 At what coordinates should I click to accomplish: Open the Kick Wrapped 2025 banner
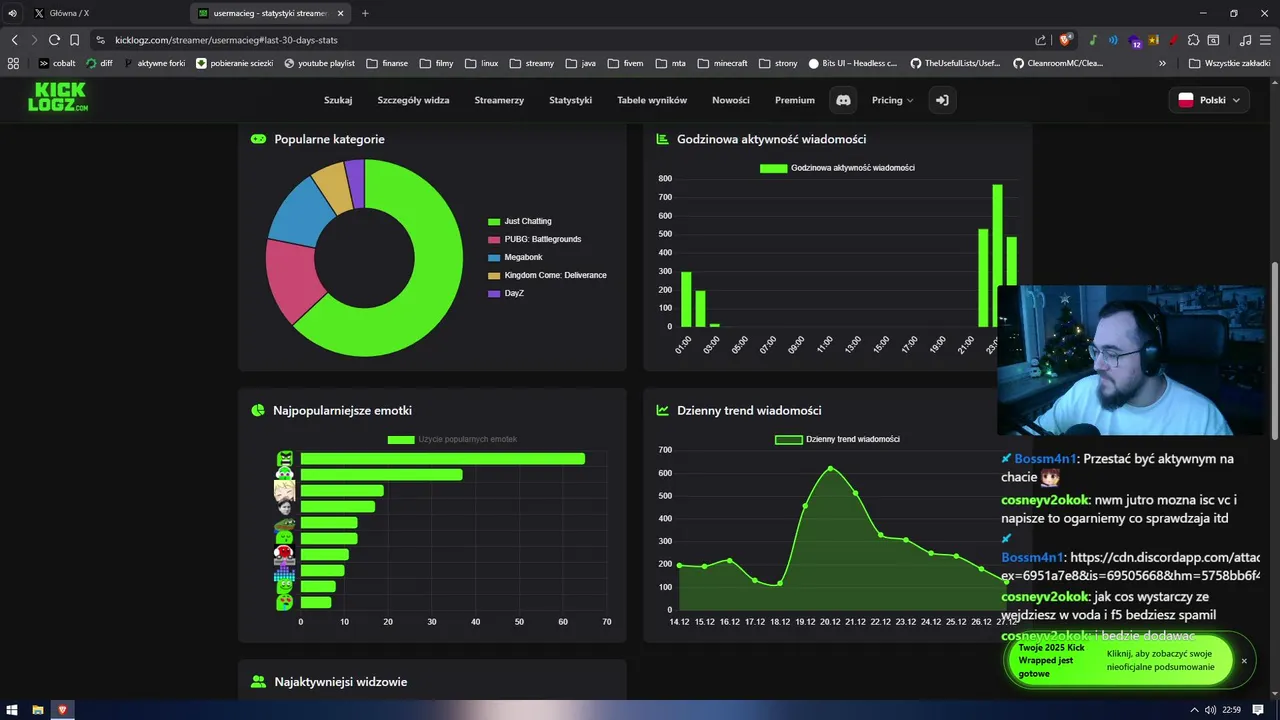1117,660
